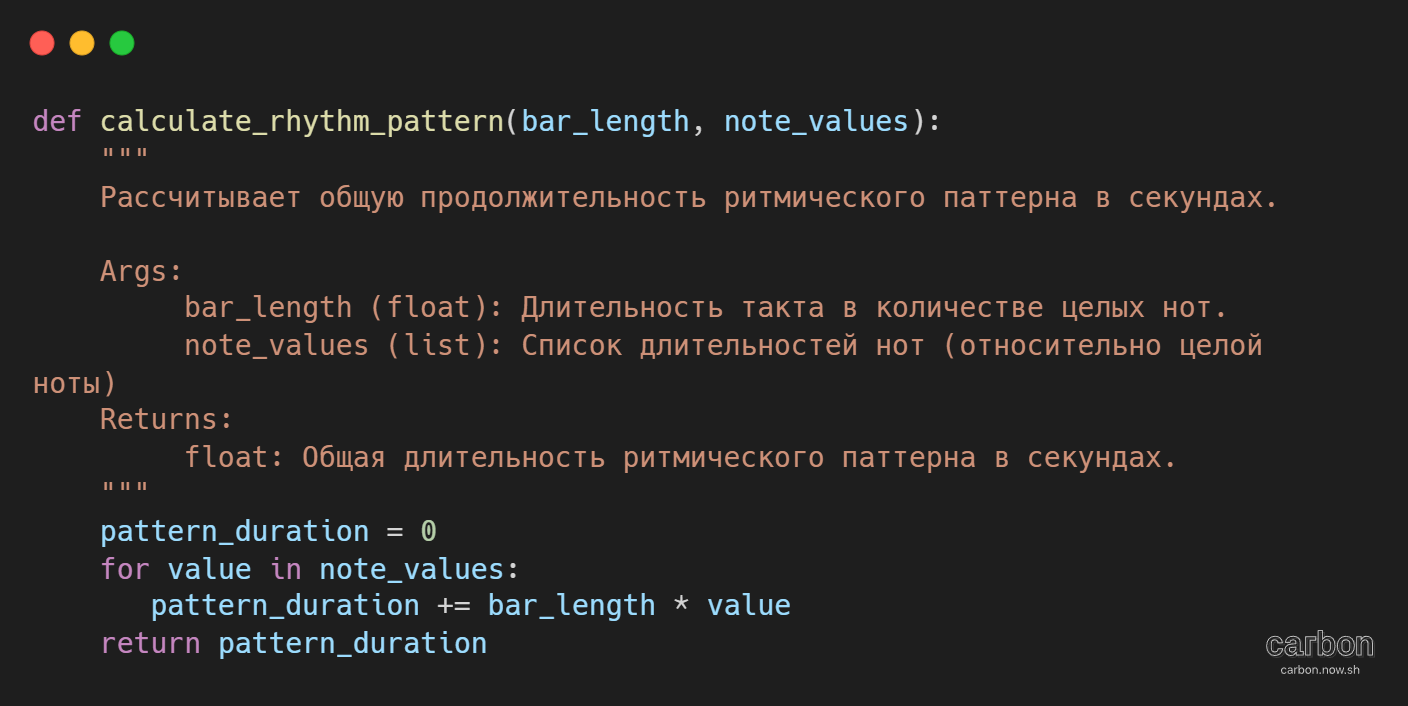Screen dimensions: 1408x706
Task: Click the in keyword of the loop
Action: point(285,569)
